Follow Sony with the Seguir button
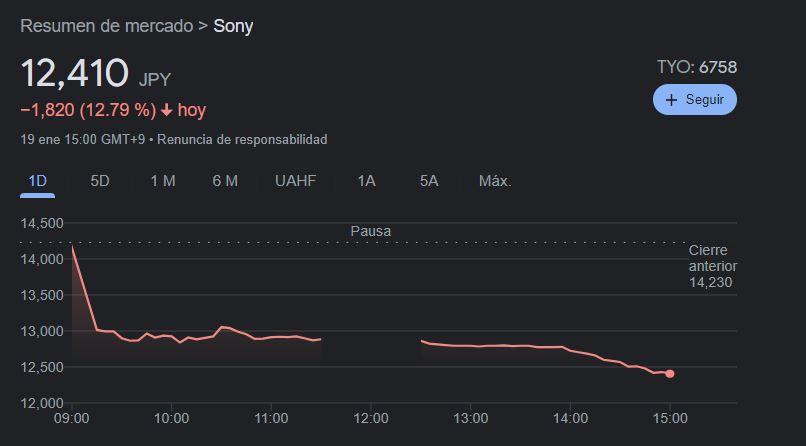 [x=695, y=100]
